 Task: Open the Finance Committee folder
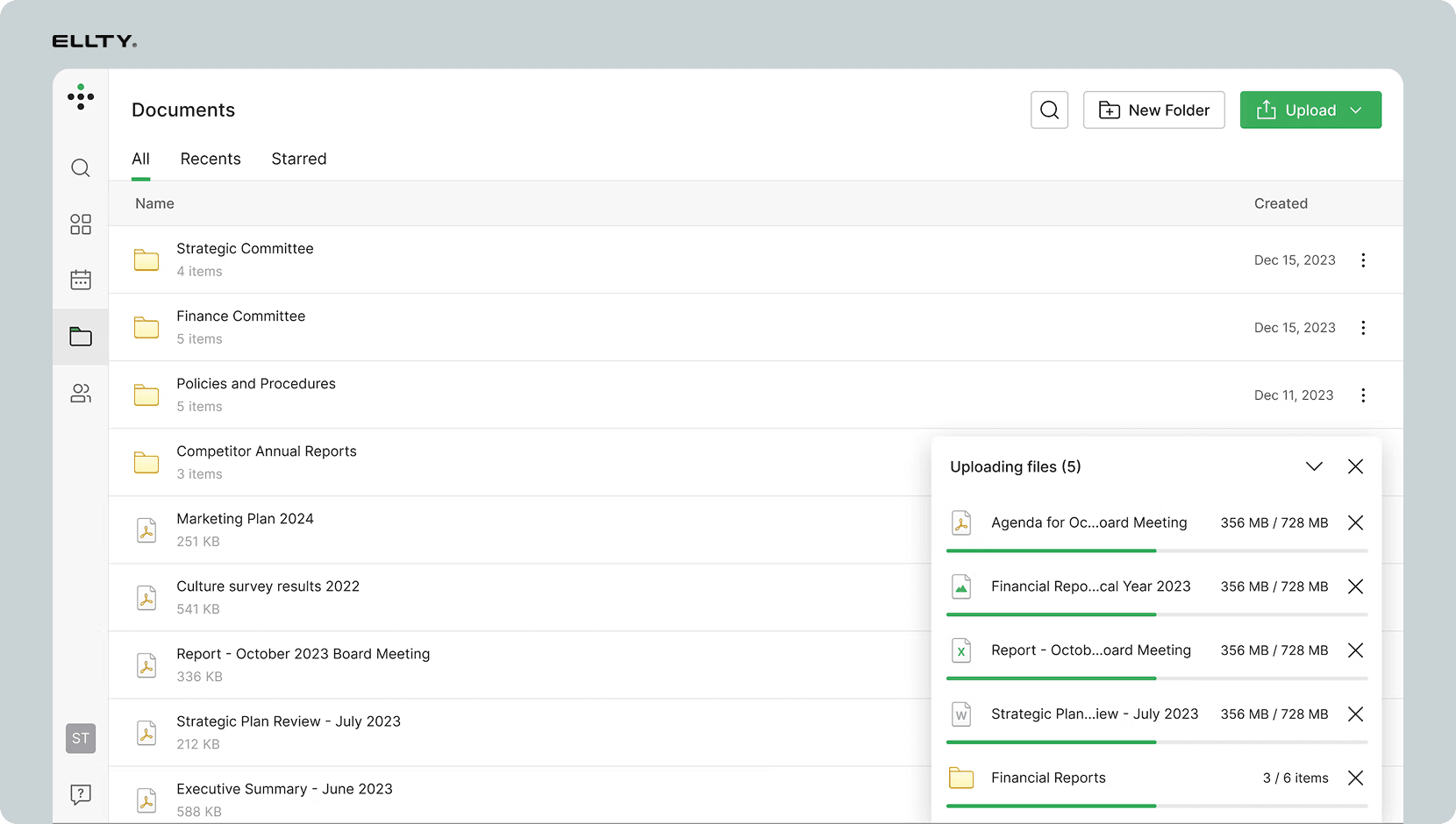click(x=240, y=316)
